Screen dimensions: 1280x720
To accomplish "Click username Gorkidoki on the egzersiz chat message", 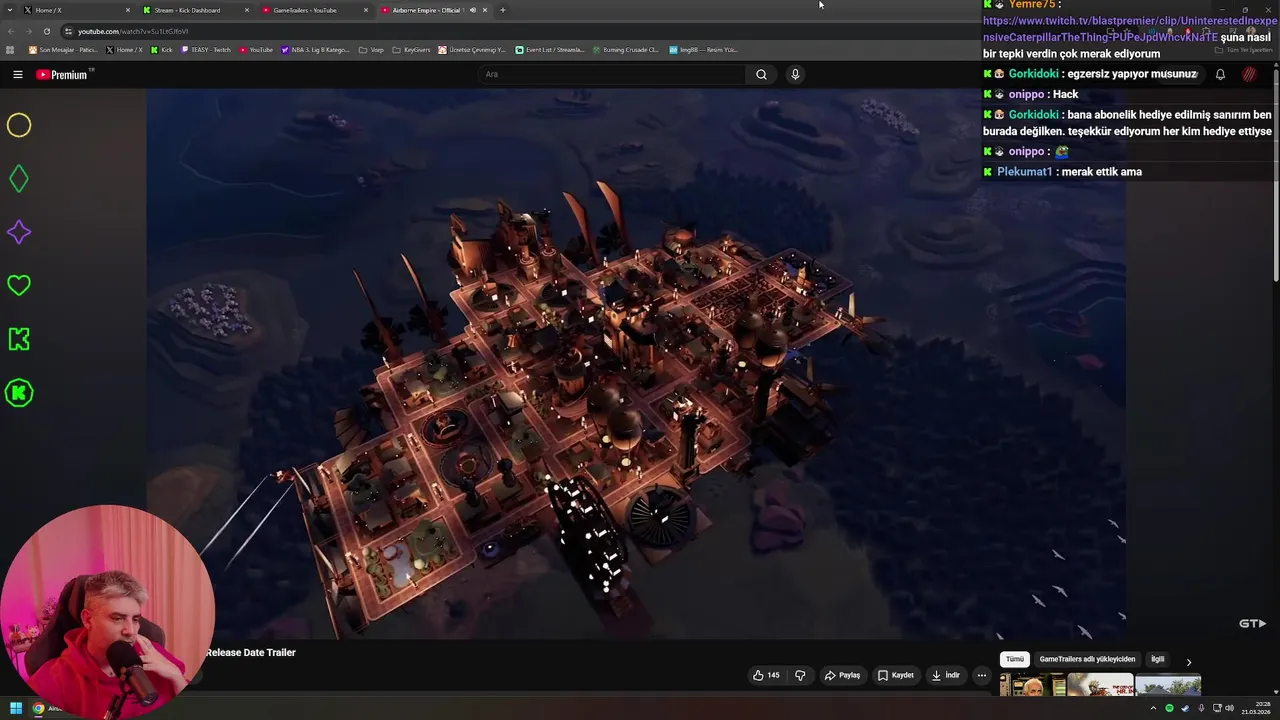I will [1033, 74].
